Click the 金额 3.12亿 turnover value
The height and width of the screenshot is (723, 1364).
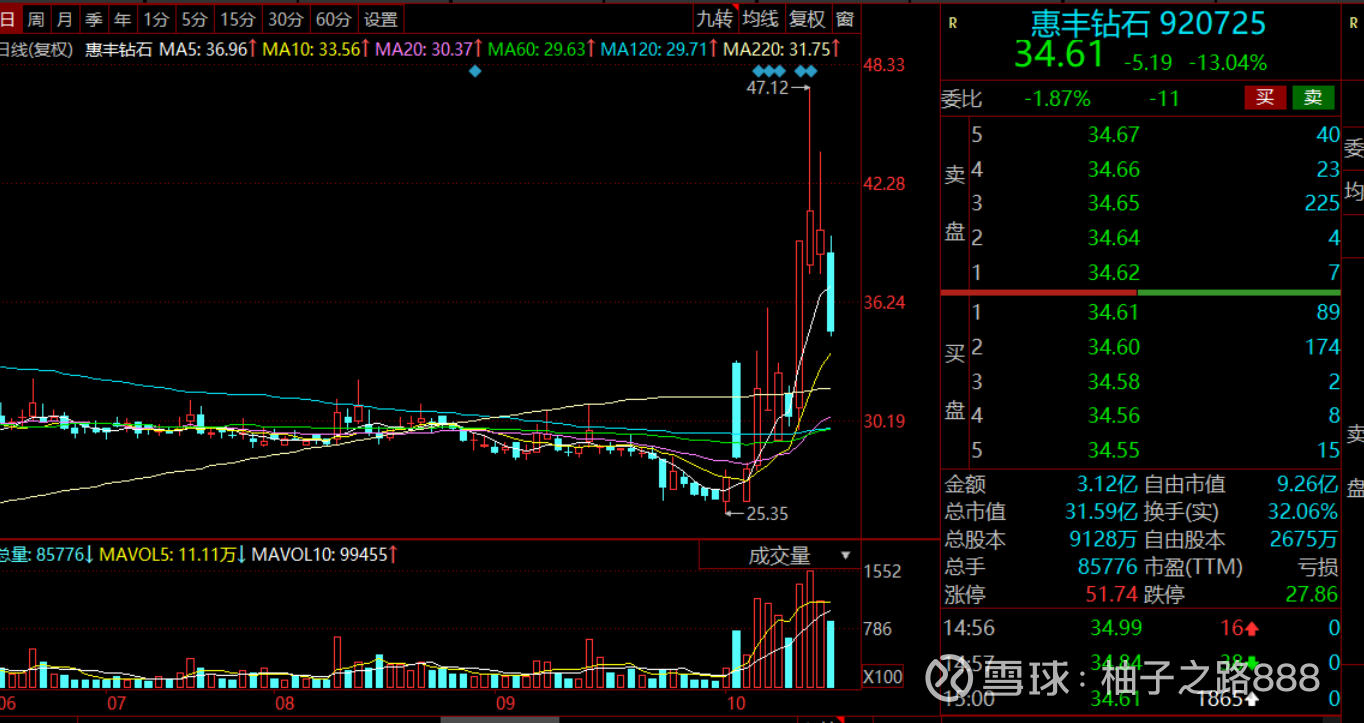[1107, 485]
